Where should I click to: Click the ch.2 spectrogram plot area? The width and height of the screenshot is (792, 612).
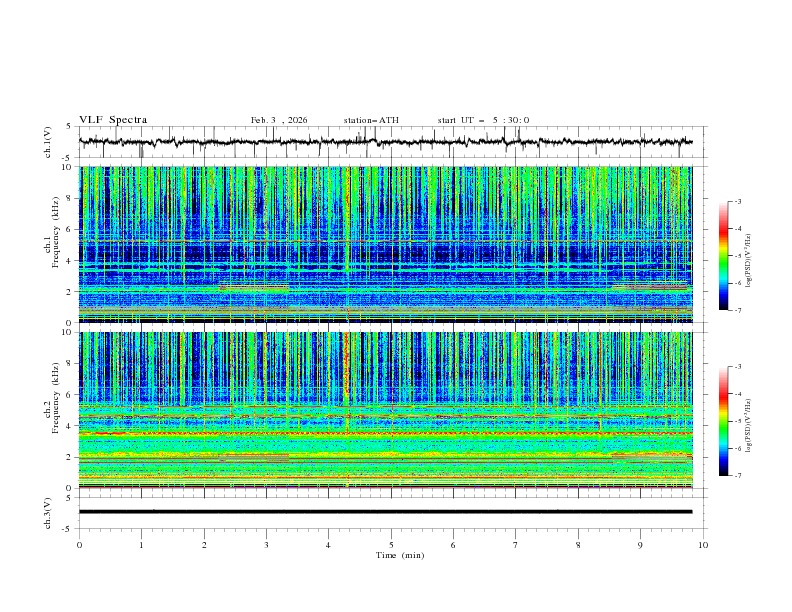coord(385,410)
